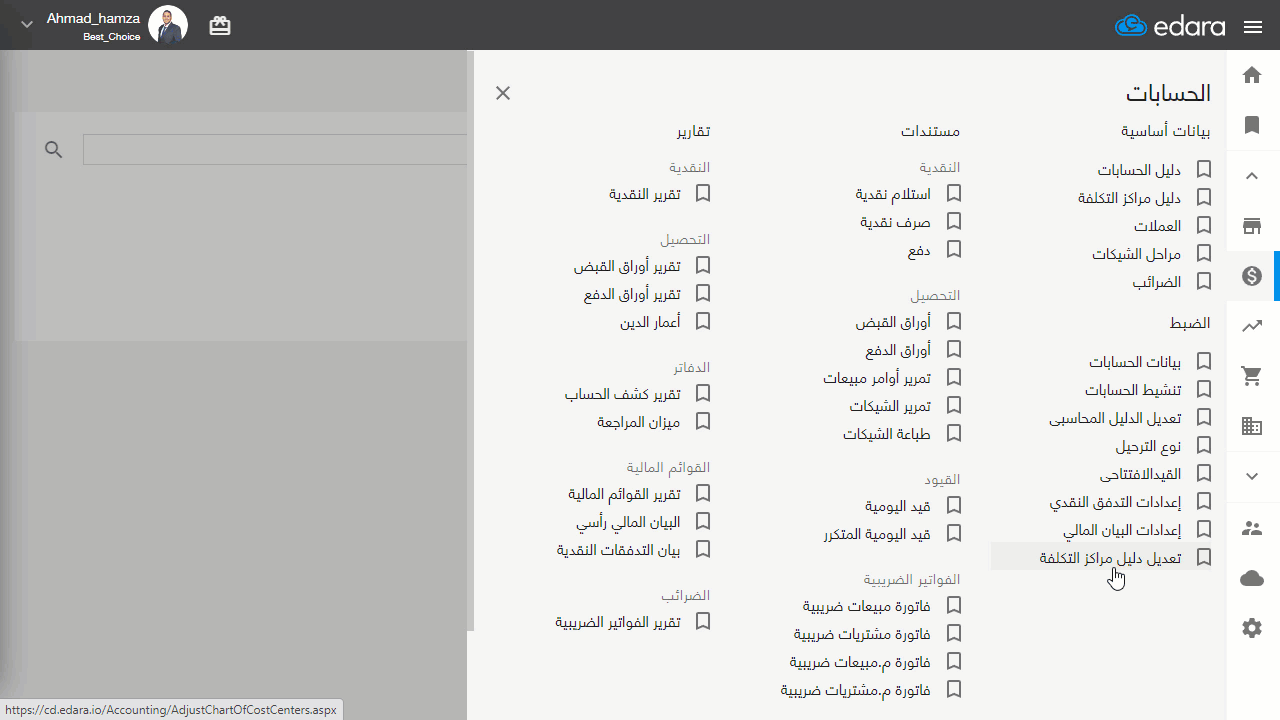Open the shopping cart sidebar icon
1280x720 pixels.
click(1252, 376)
